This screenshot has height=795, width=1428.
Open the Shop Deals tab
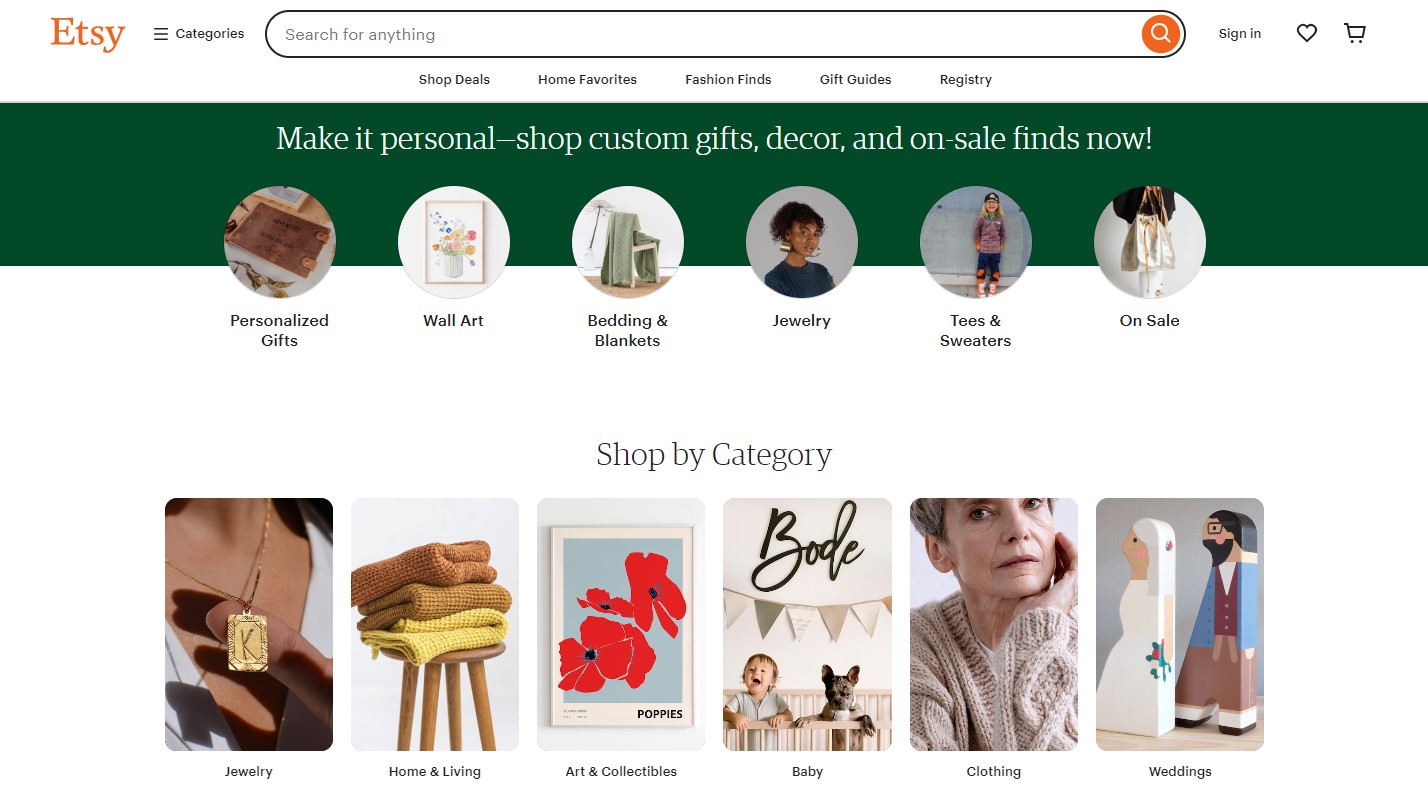click(x=454, y=80)
